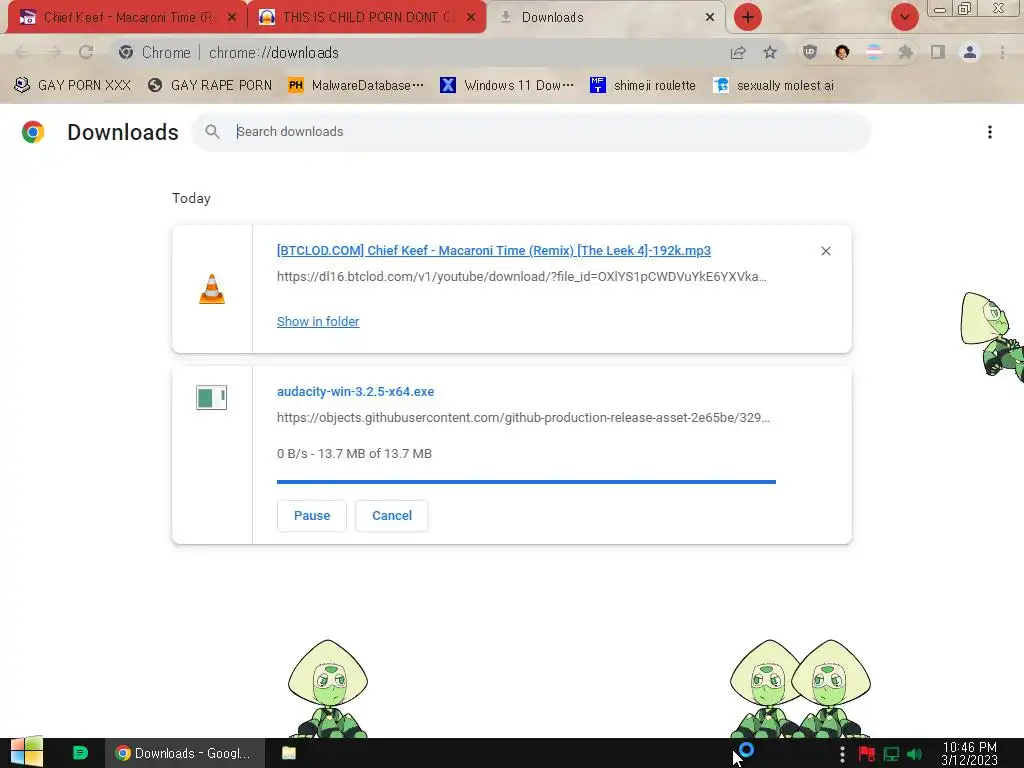Go back using the back arrow
This screenshot has height=768, width=1024.
coord(21,52)
